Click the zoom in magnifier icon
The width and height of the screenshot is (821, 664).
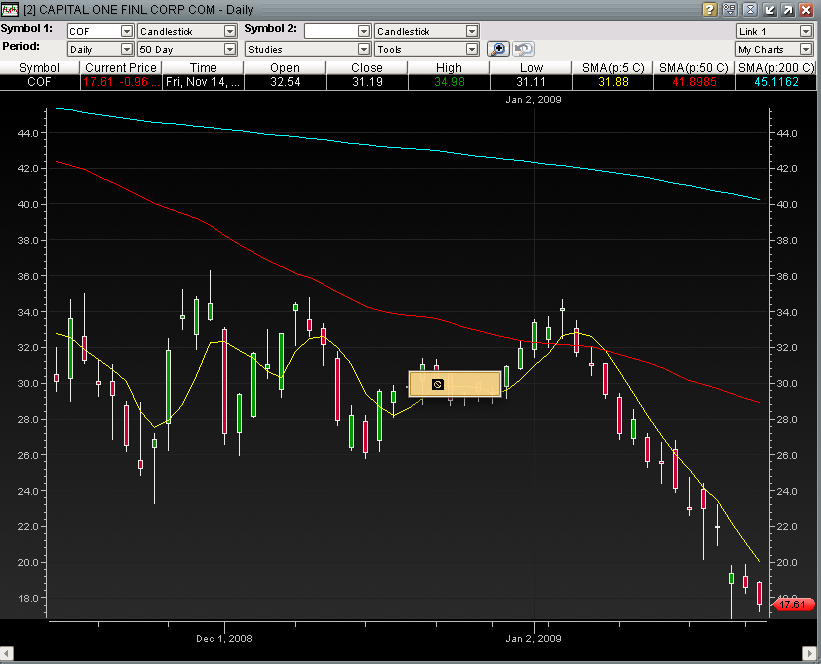[x=498, y=49]
